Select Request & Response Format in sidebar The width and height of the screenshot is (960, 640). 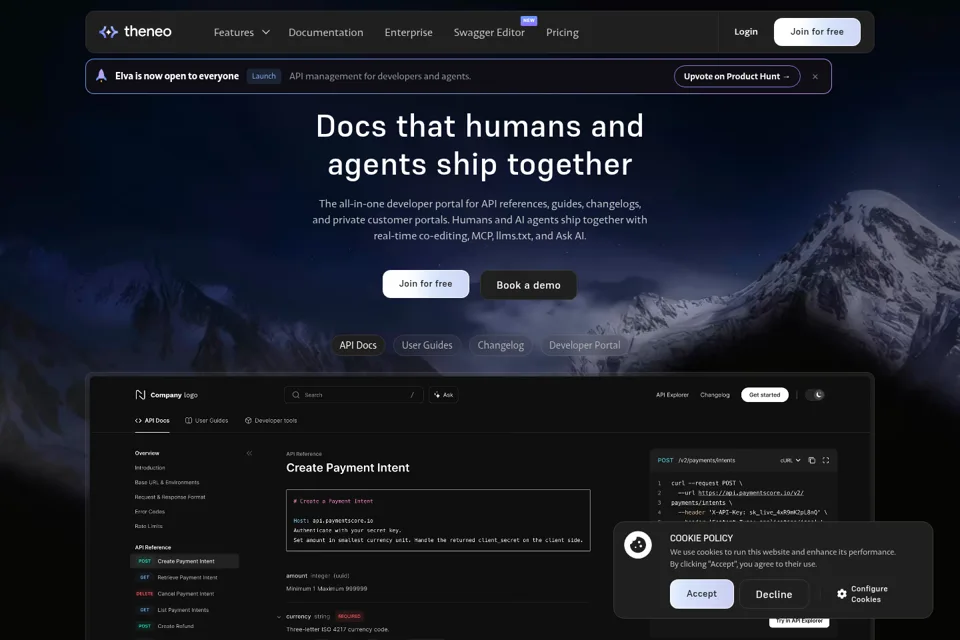click(x=170, y=497)
